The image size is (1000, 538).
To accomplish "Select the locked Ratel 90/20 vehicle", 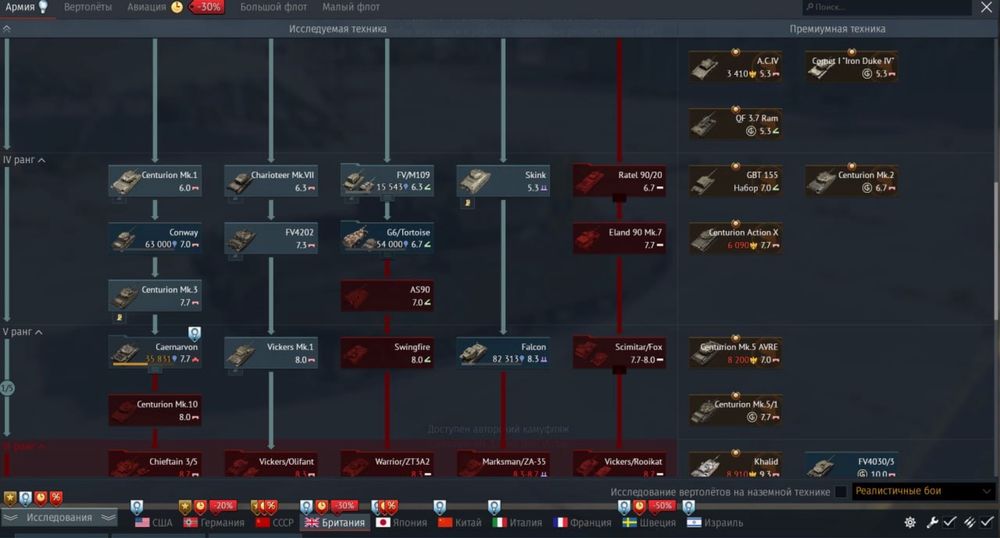I will (x=619, y=180).
